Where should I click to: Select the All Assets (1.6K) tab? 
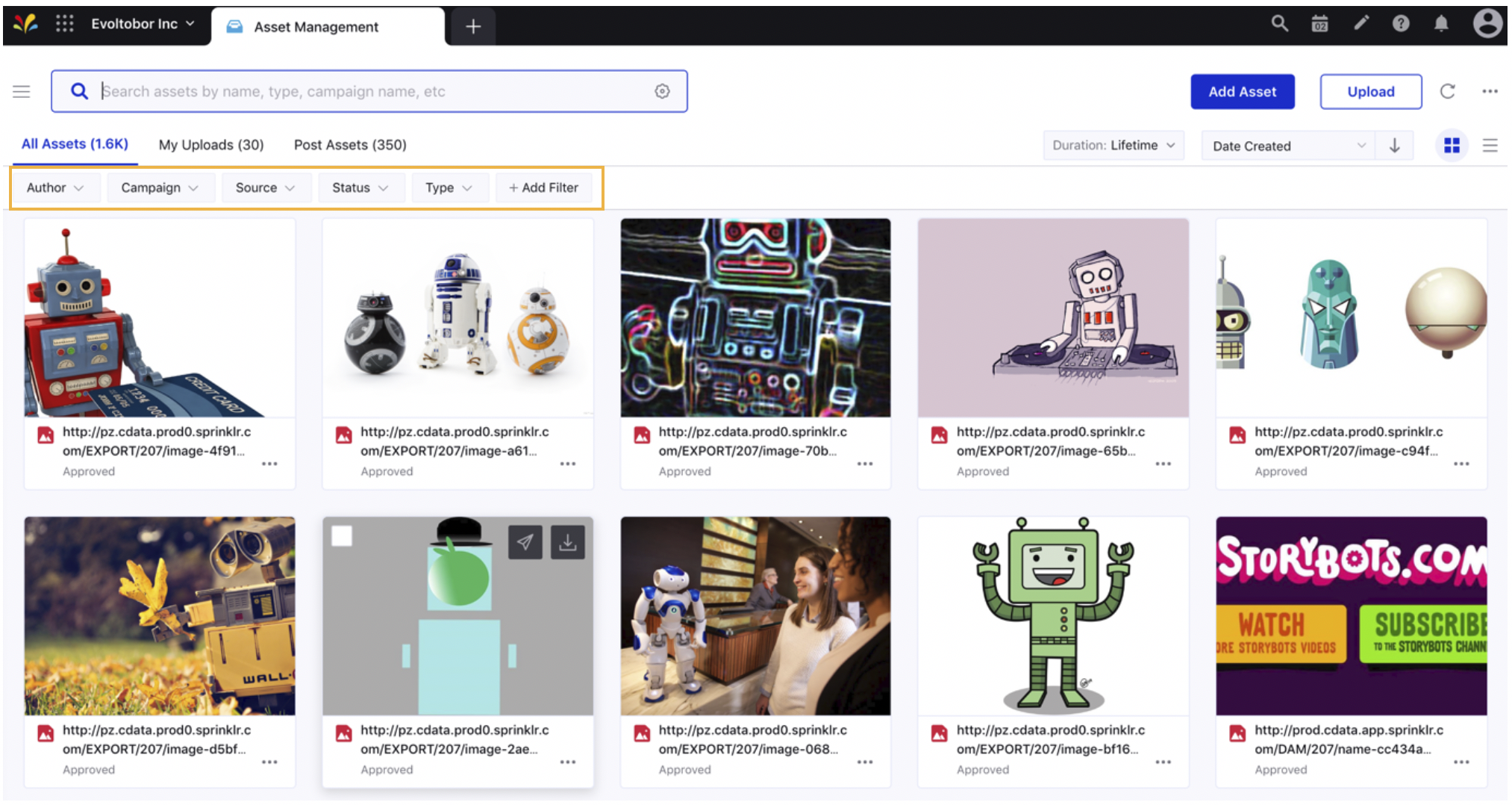[75, 144]
